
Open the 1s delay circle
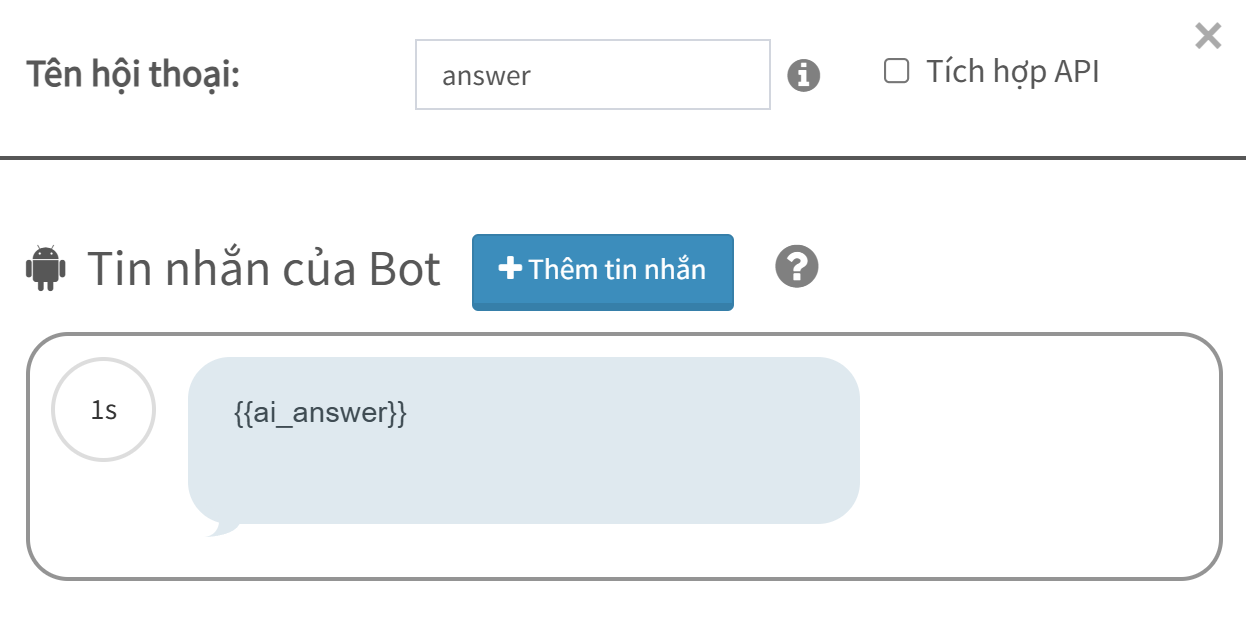104,409
